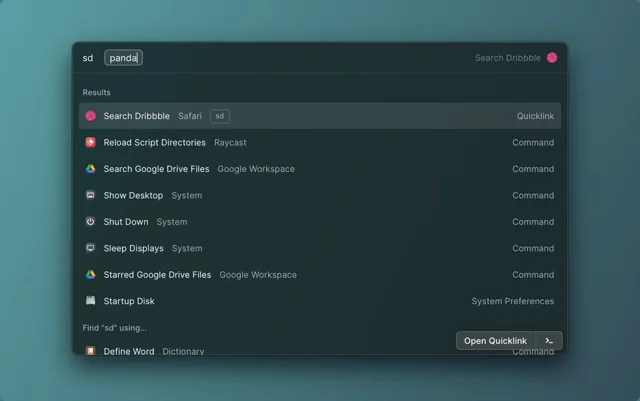Select the Search Dribbble result row
The height and width of the screenshot is (401, 640).
320,116
